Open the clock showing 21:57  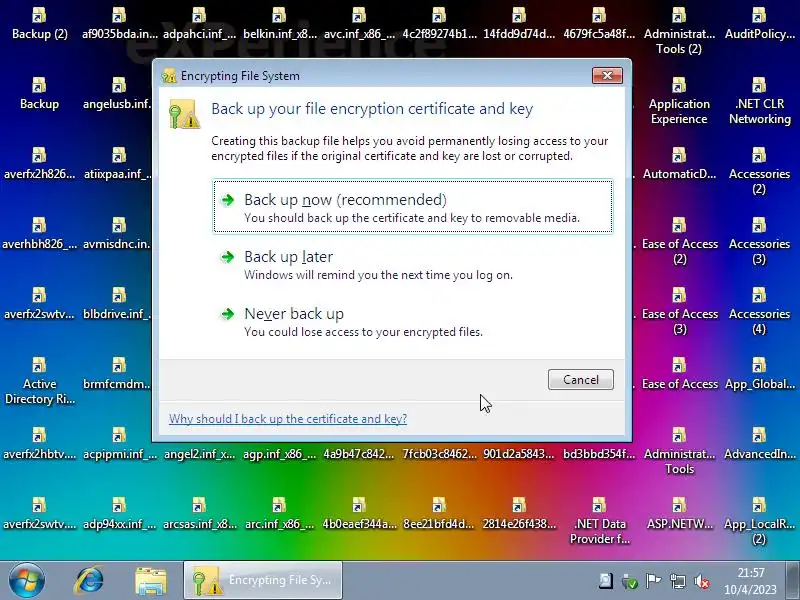tap(751, 581)
